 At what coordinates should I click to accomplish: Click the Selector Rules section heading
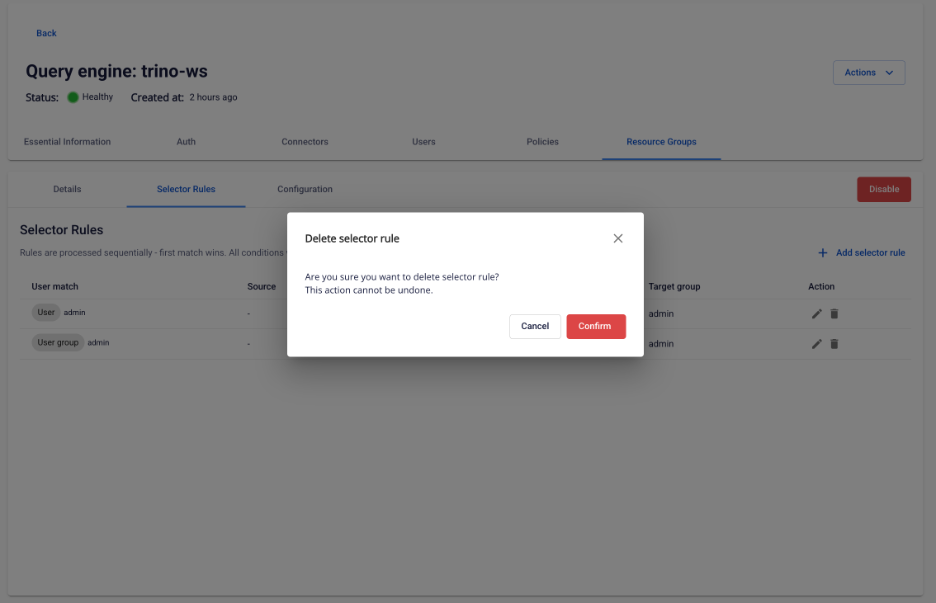pyautogui.click(x=61, y=230)
